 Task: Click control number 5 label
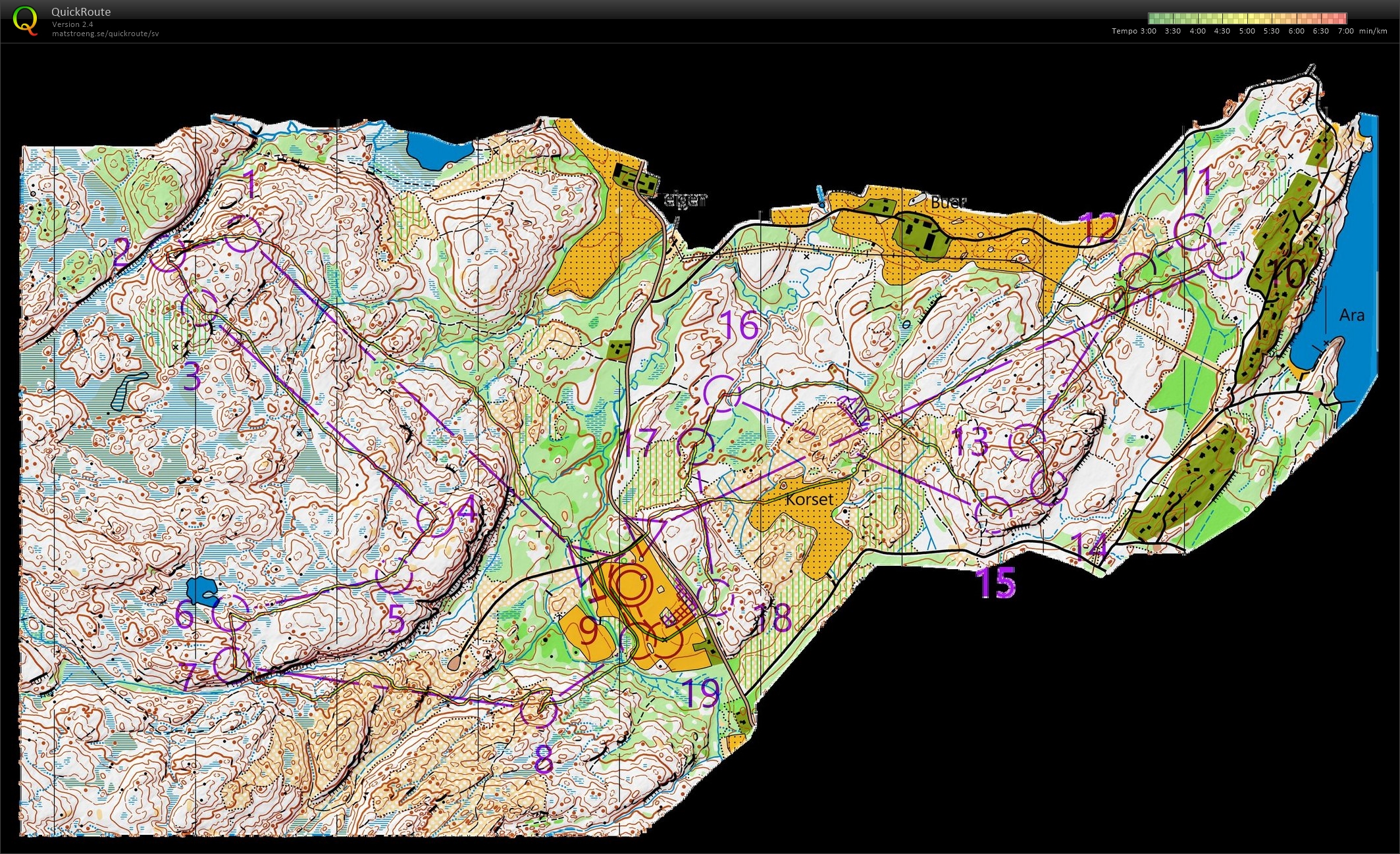[396, 618]
